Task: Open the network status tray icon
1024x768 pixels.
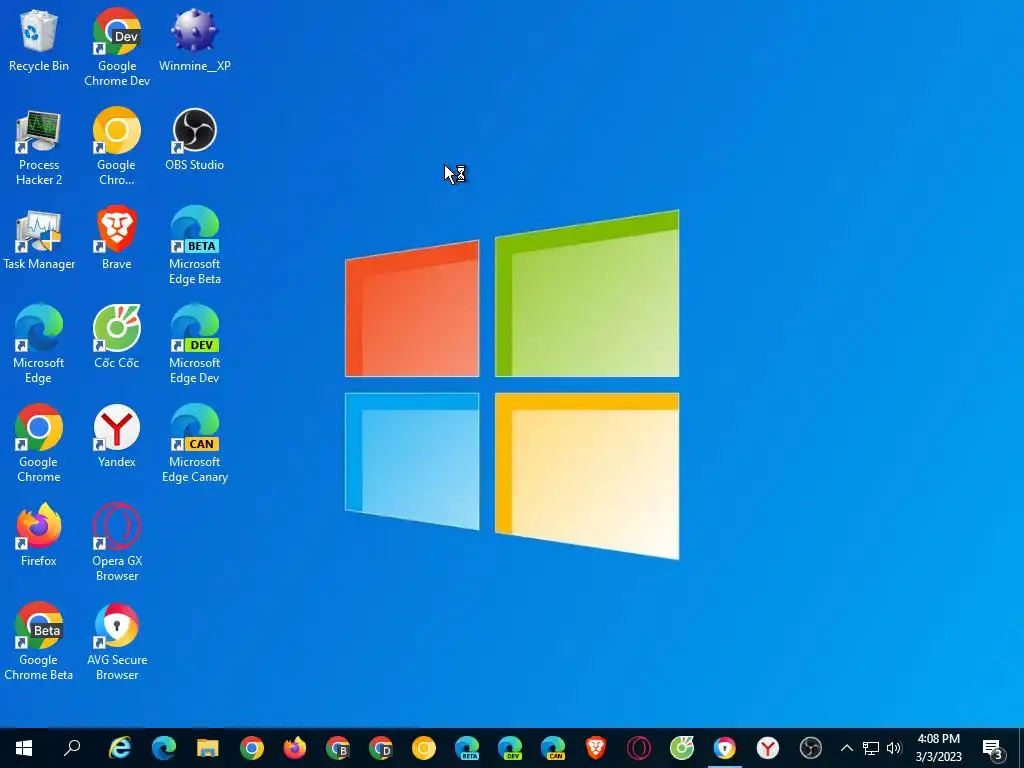Action: (x=871, y=748)
